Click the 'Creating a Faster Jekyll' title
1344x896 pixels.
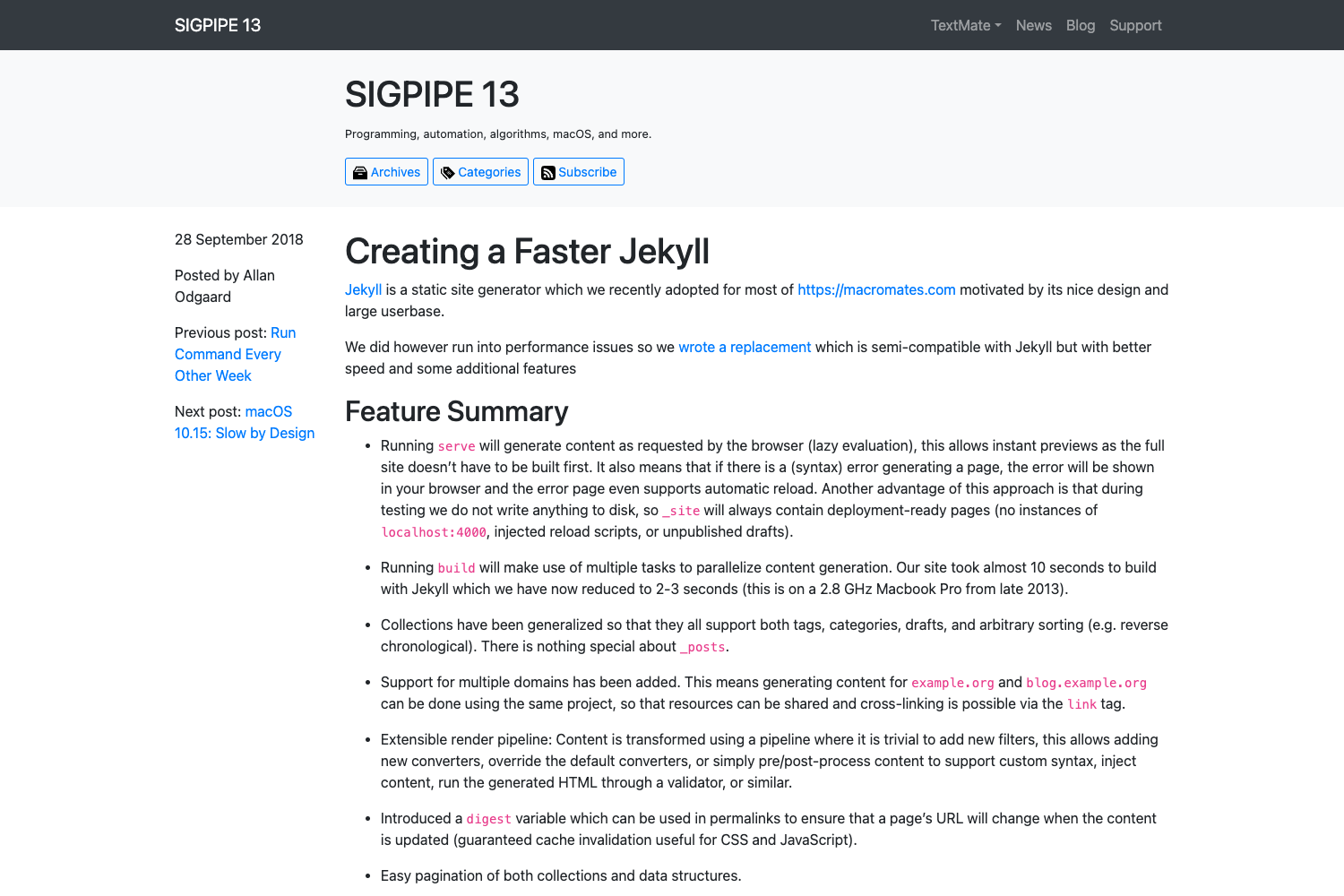click(527, 252)
